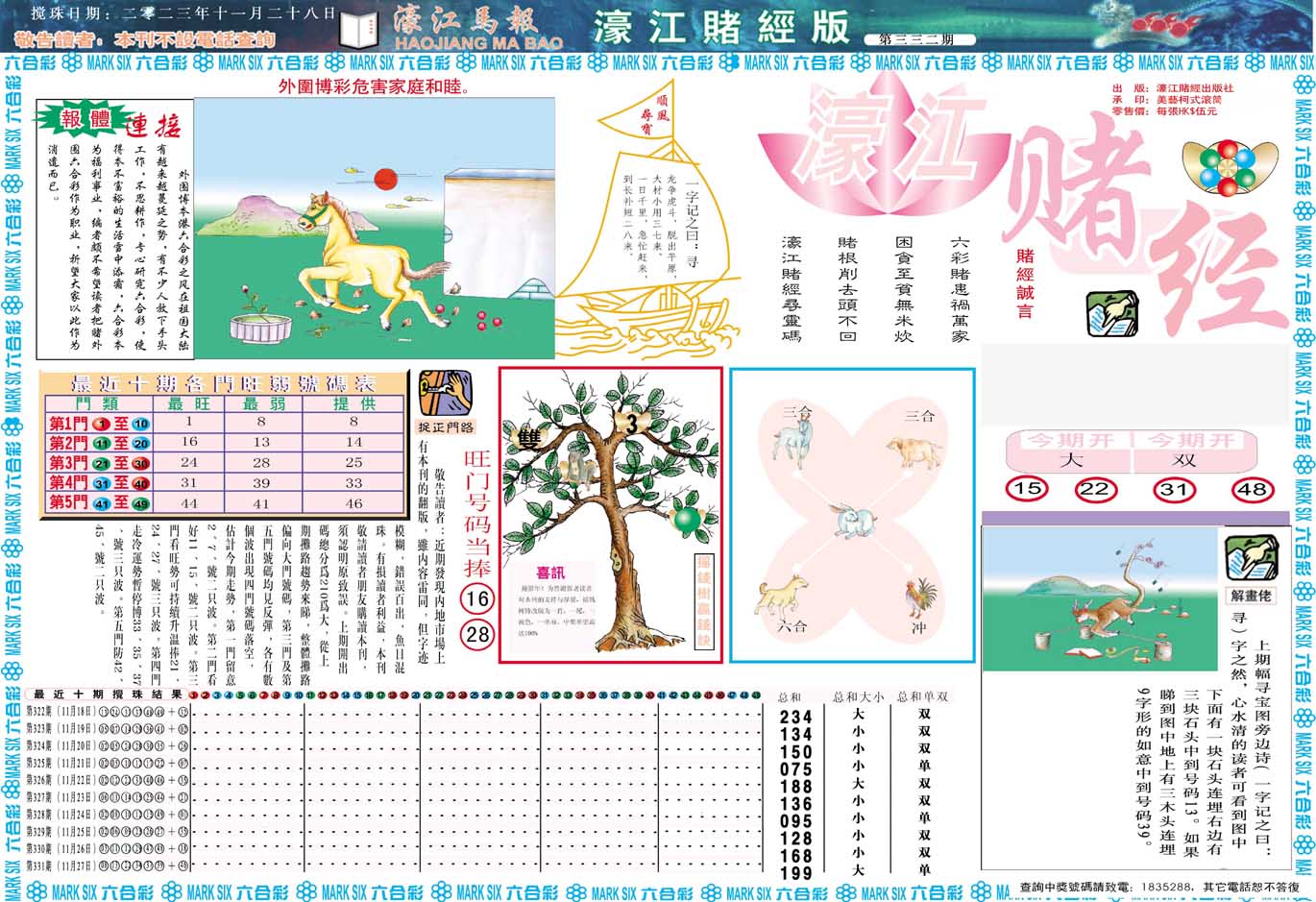This screenshot has height=902, width=1316.
Task: Click the 第322期 (11月18日) result row
Action: point(108,712)
